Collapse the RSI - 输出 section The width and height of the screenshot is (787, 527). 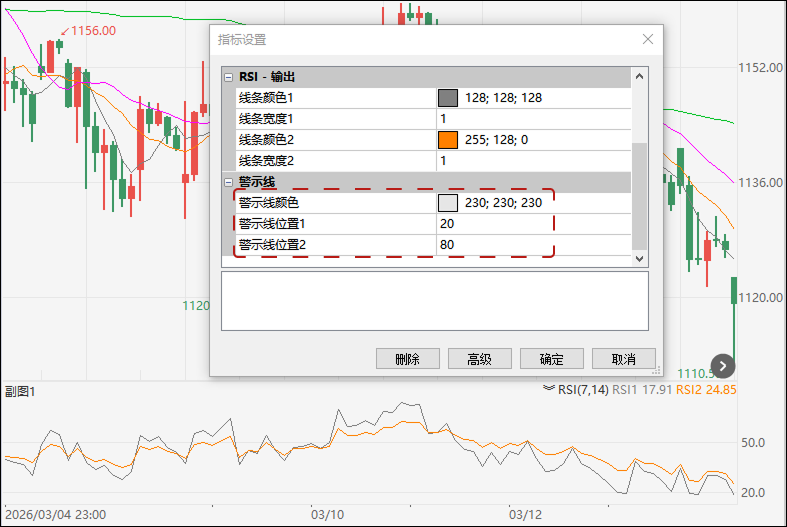coord(229,77)
